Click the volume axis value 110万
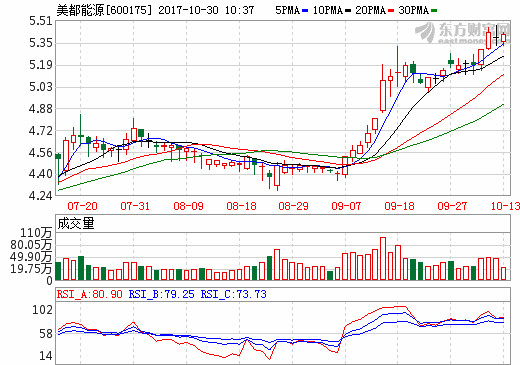520x365 pixels. click(x=36, y=233)
